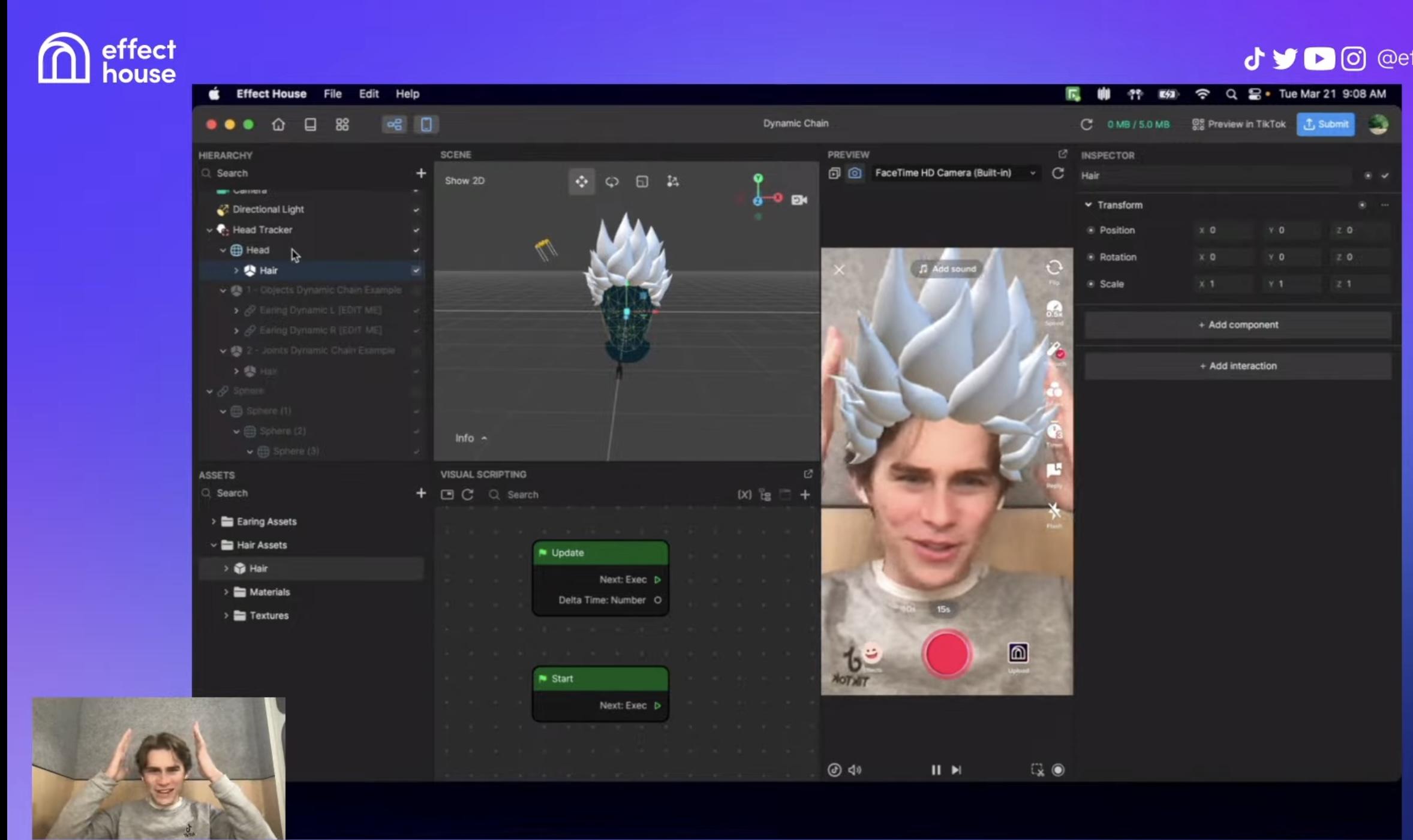The height and width of the screenshot is (840, 1413).
Task: Open the Edit menu
Action: 368,94
